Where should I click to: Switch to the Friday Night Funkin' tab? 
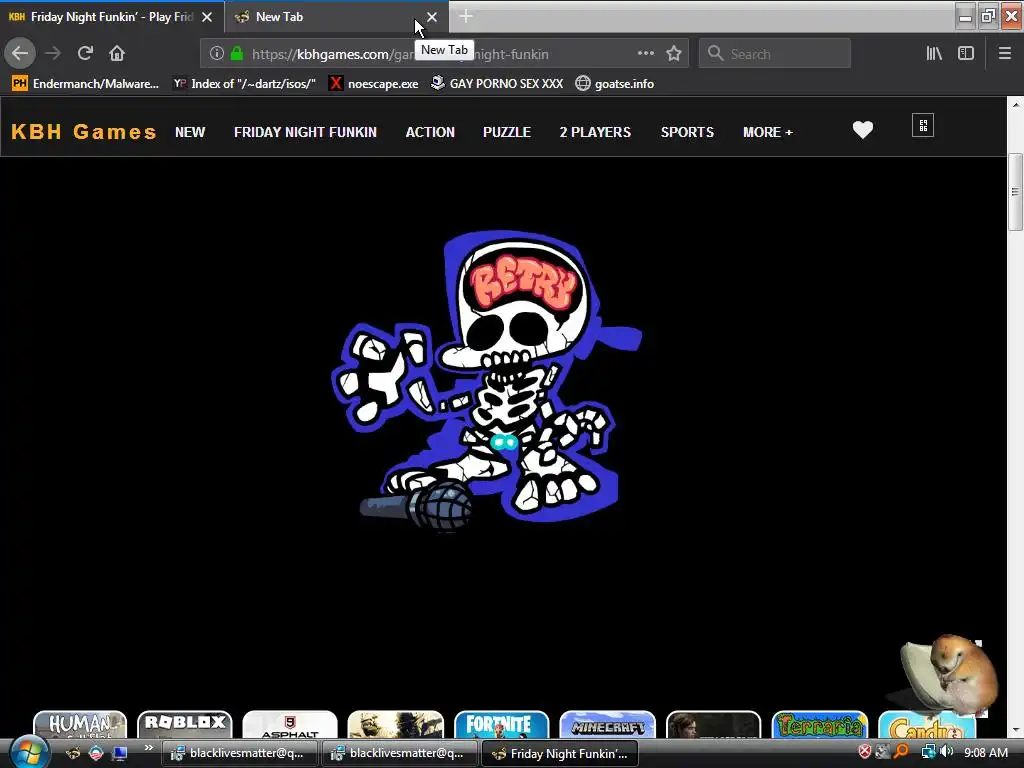tap(111, 17)
